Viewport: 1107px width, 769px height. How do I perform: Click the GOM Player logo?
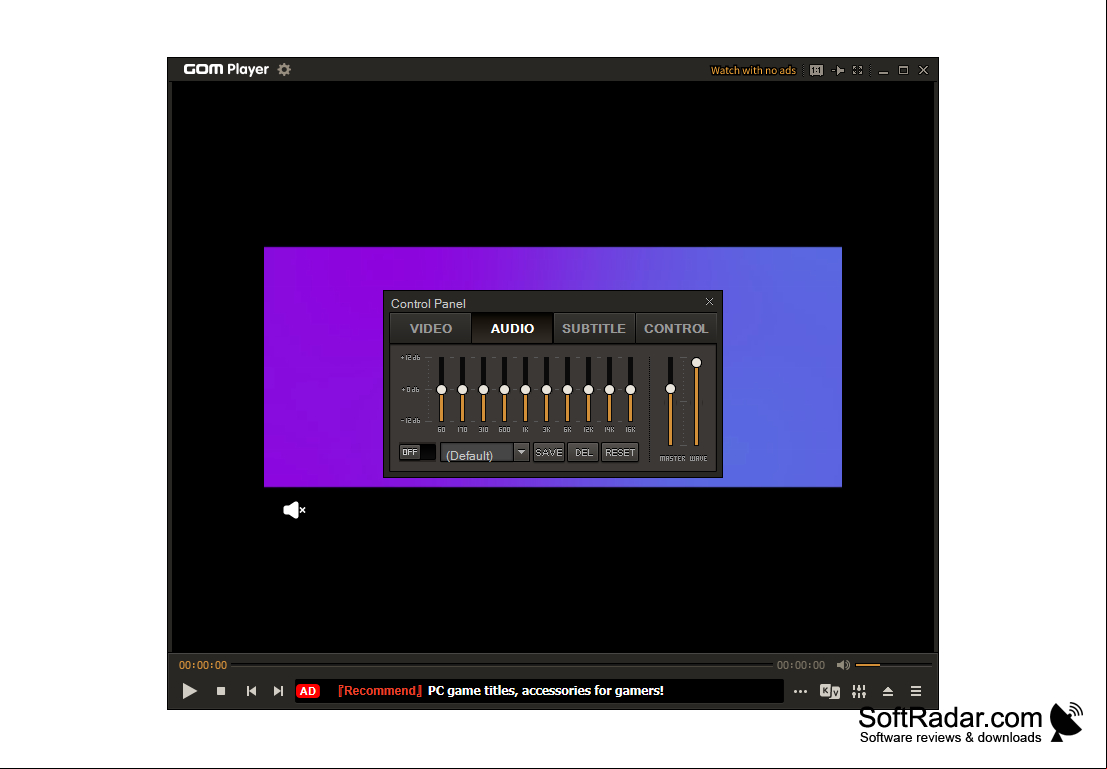(226, 69)
